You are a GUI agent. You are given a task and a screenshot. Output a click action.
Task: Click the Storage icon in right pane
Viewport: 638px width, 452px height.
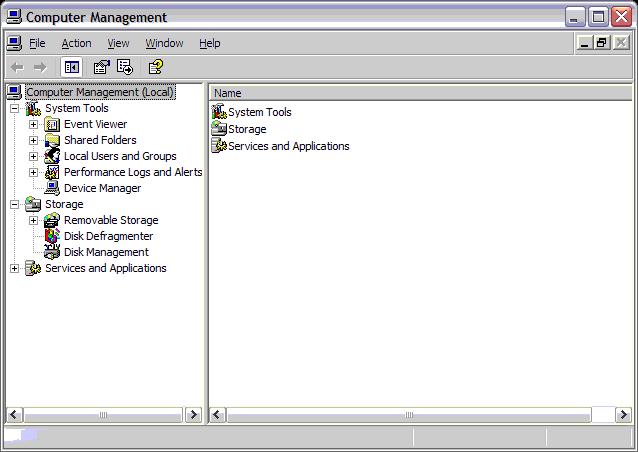click(220, 129)
